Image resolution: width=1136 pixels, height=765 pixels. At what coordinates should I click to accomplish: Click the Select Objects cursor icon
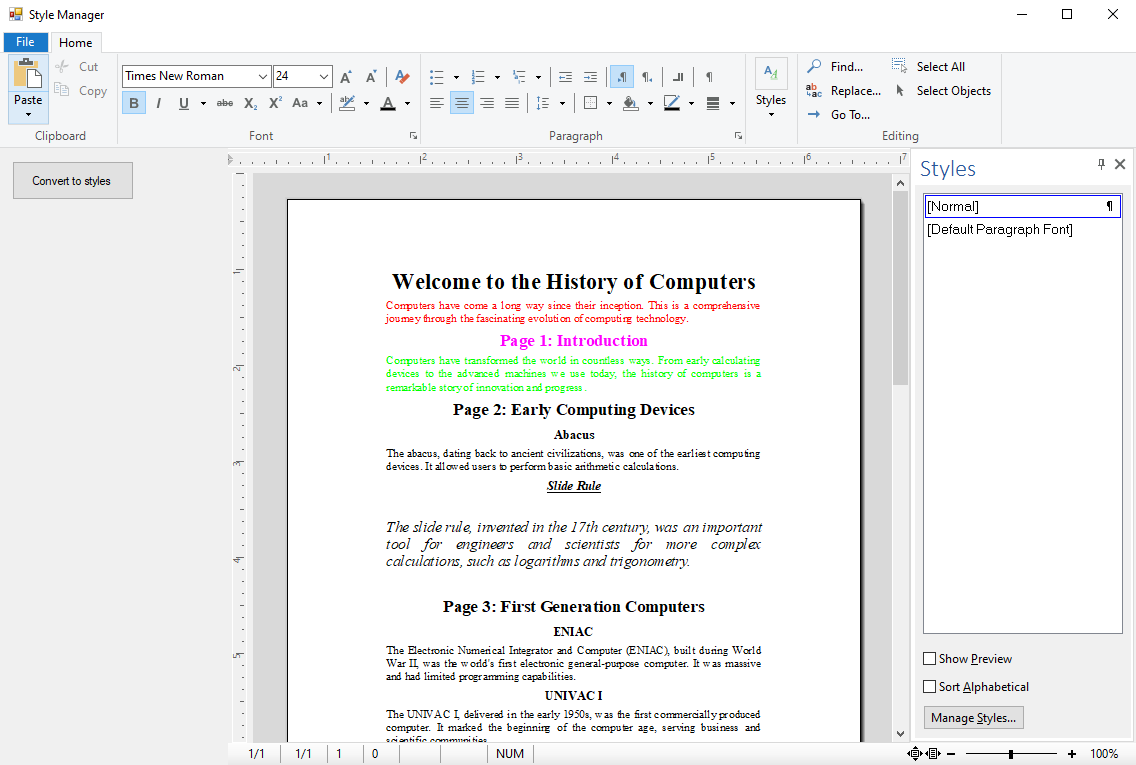click(900, 91)
